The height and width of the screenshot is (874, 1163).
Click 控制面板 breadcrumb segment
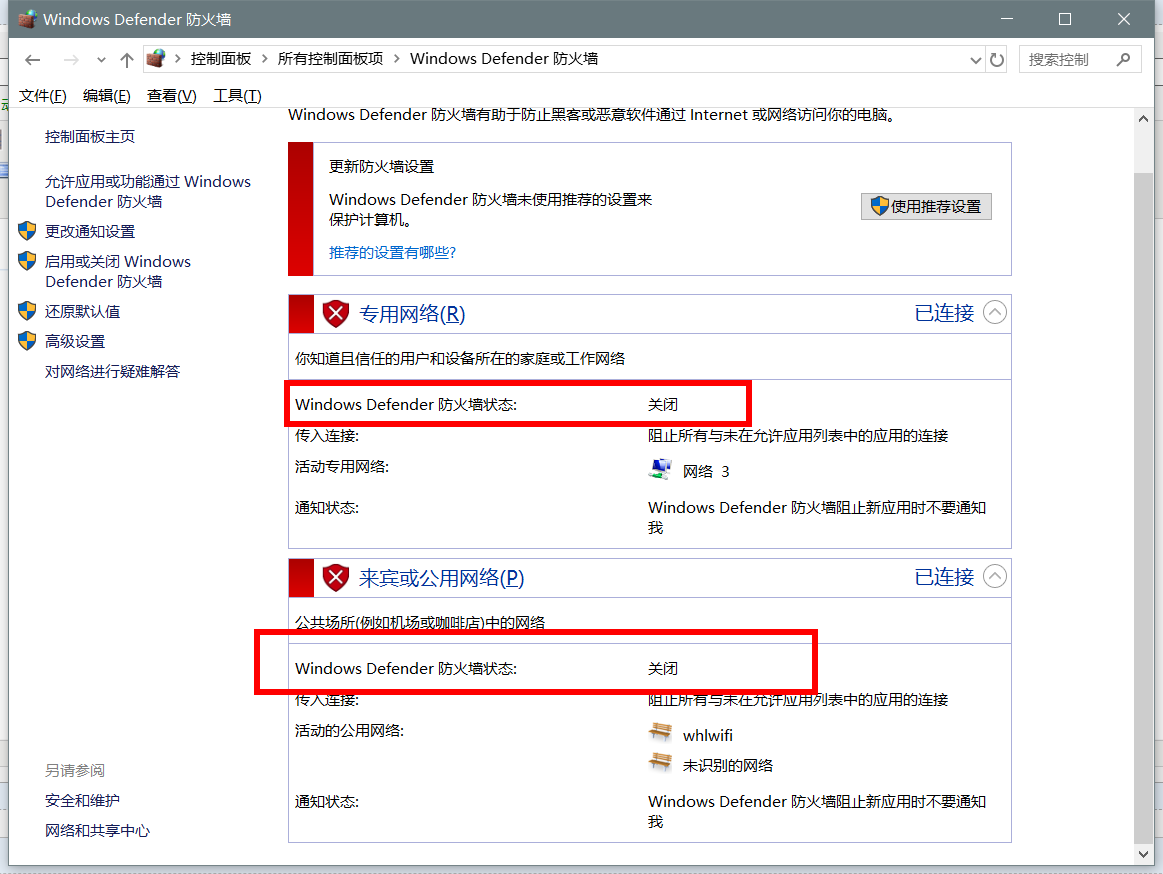click(x=221, y=59)
